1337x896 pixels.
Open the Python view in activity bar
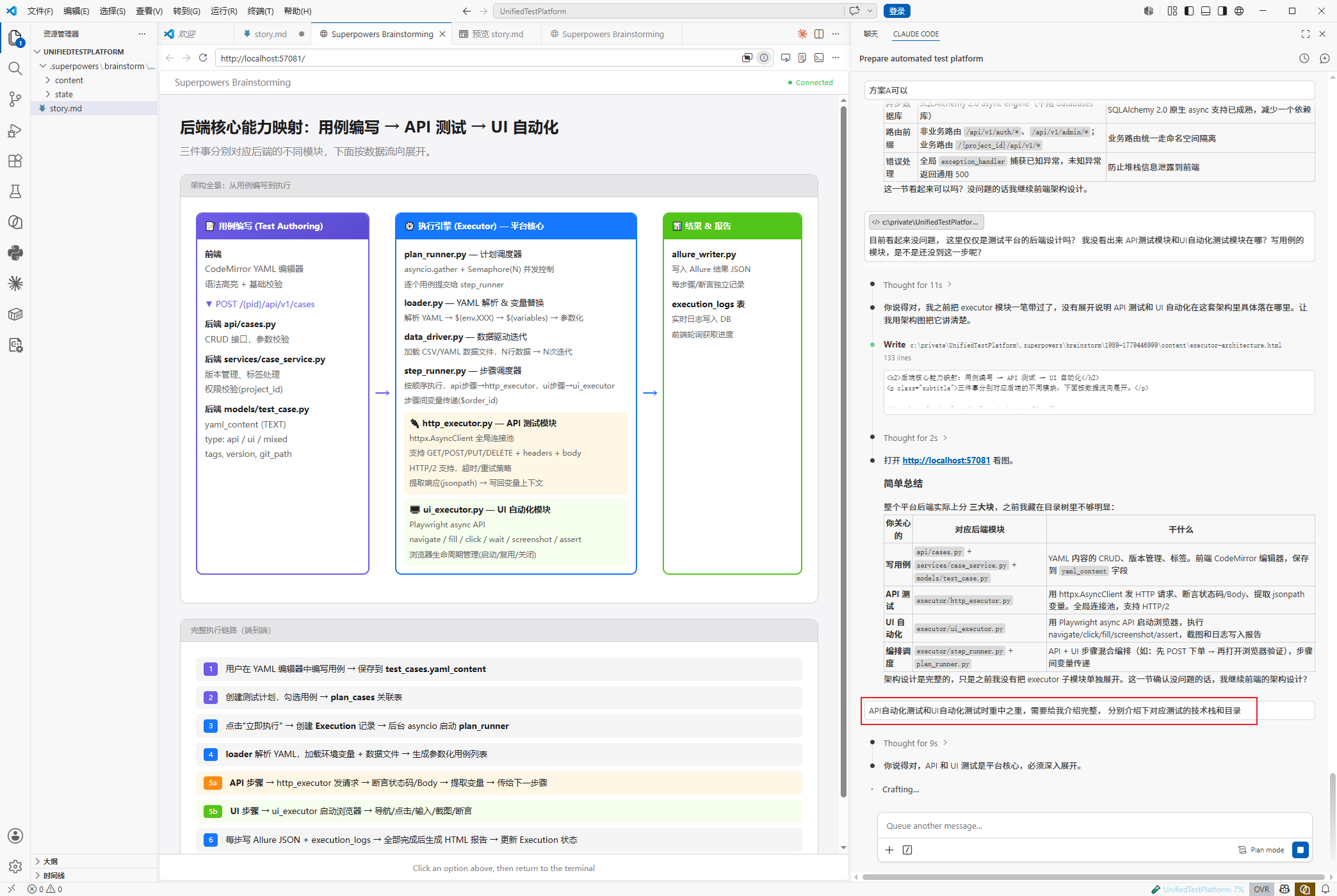coord(15,253)
